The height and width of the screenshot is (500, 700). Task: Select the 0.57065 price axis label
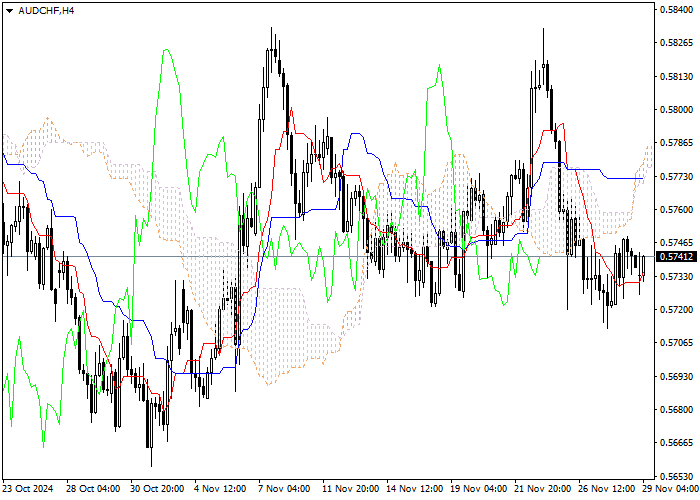coord(676,343)
